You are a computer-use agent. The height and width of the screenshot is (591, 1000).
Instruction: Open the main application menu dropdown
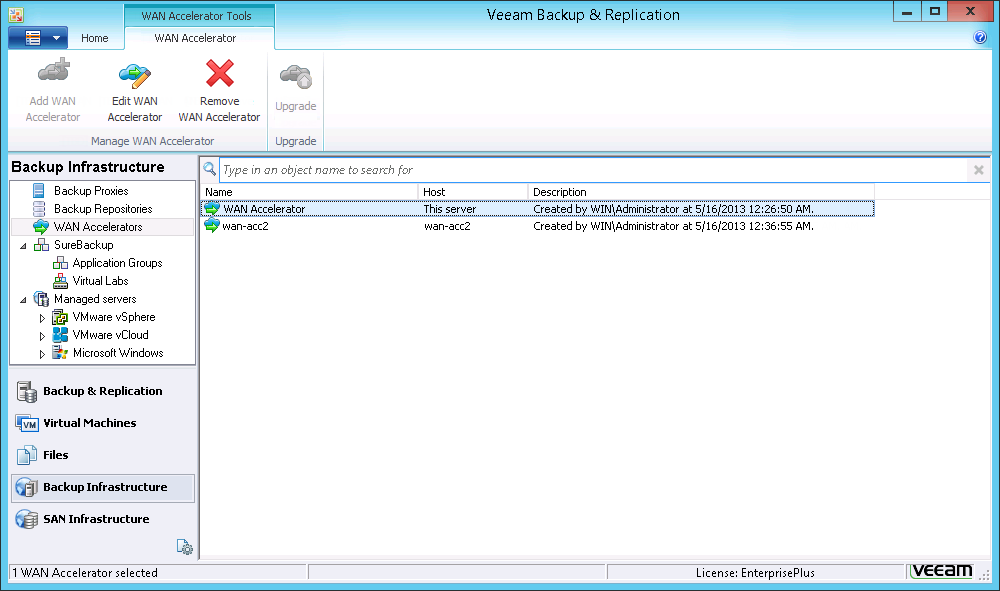point(37,36)
